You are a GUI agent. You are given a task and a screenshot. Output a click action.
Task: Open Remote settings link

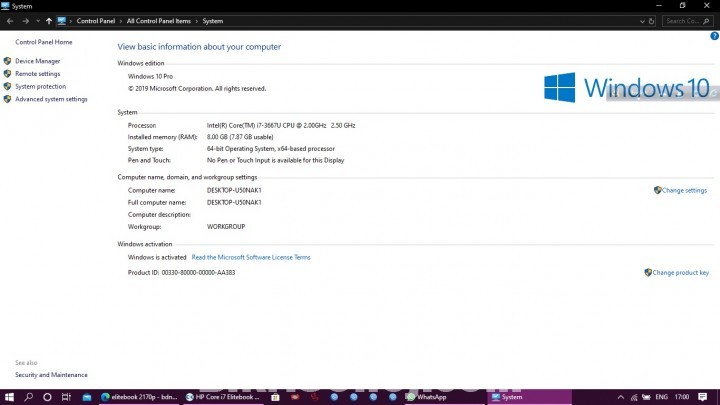[x=38, y=74]
